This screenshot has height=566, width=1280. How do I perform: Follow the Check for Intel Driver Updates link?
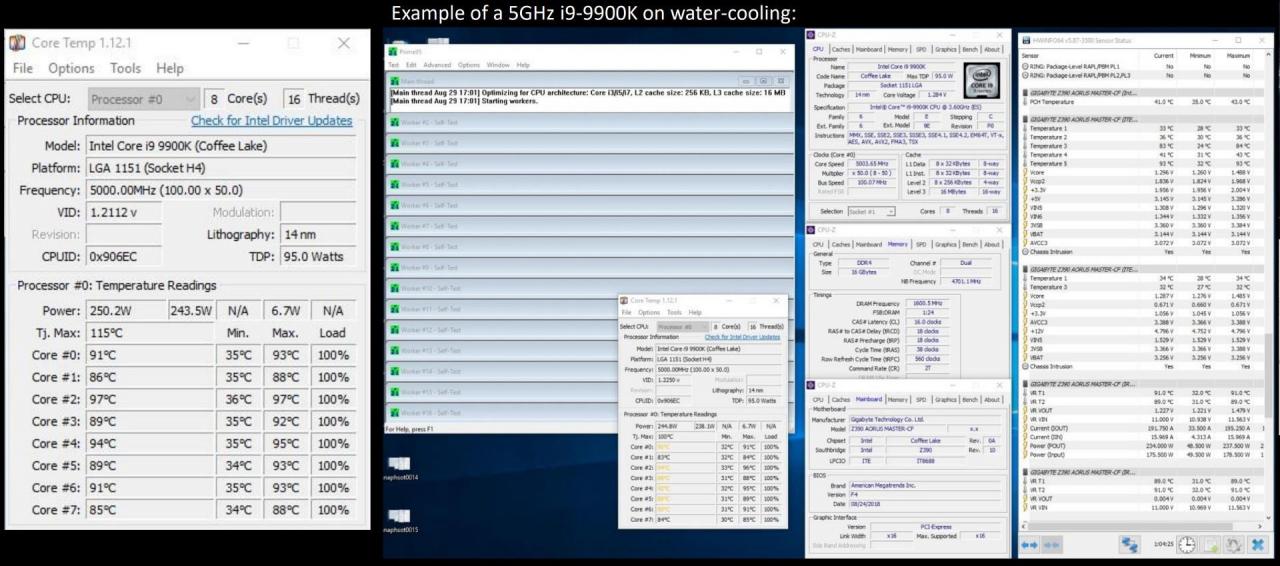(272, 121)
